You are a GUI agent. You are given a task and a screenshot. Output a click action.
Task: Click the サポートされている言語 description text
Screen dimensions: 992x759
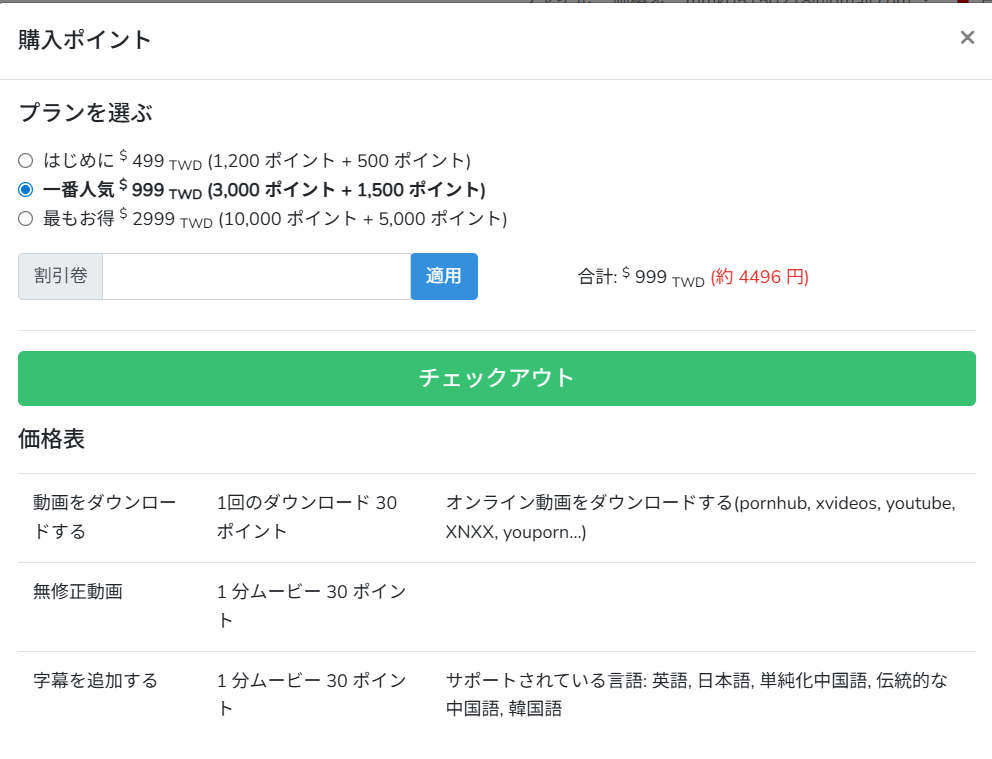696,694
